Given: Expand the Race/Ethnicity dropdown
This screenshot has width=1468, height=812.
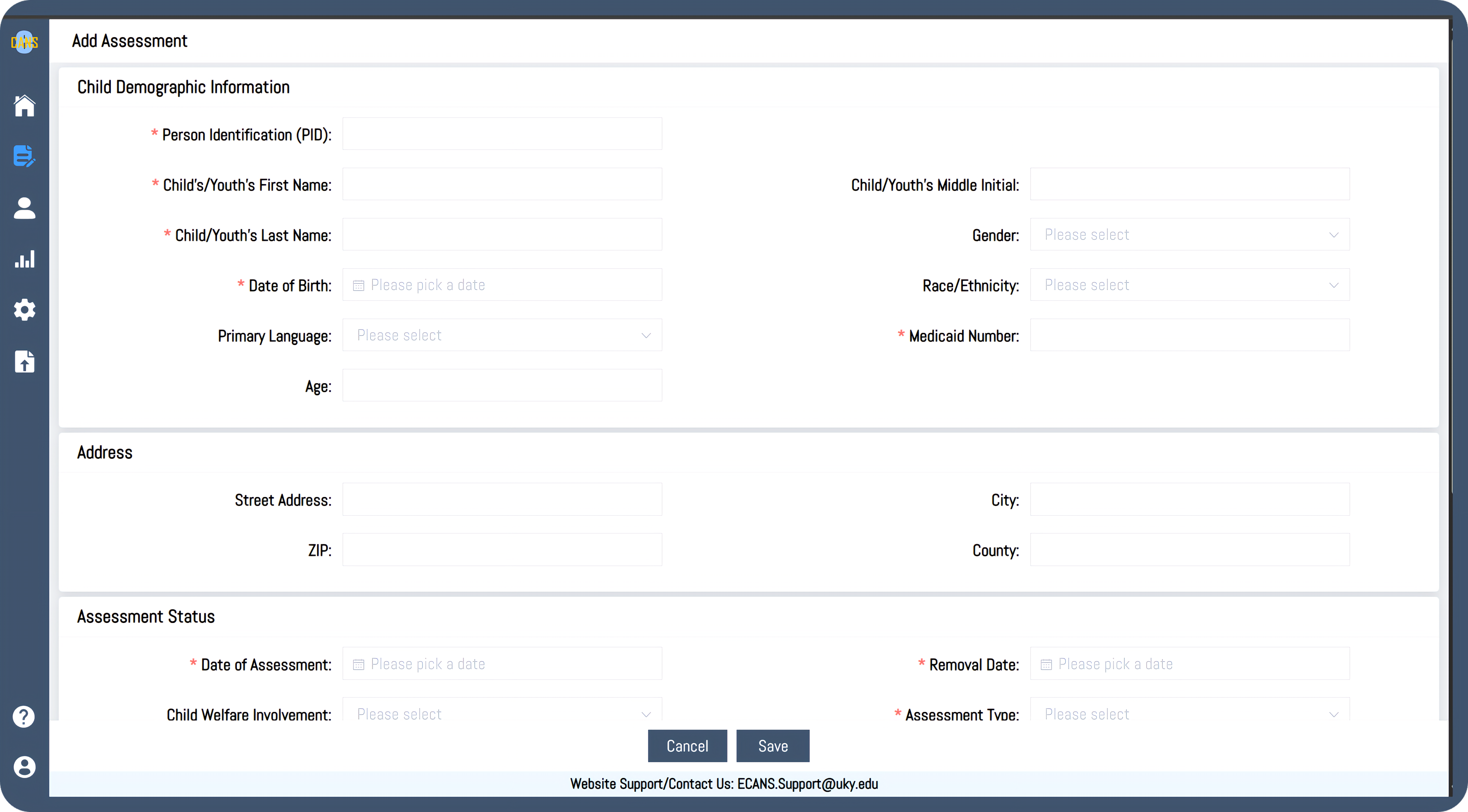Looking at the screenshot, I should 1190,285.
